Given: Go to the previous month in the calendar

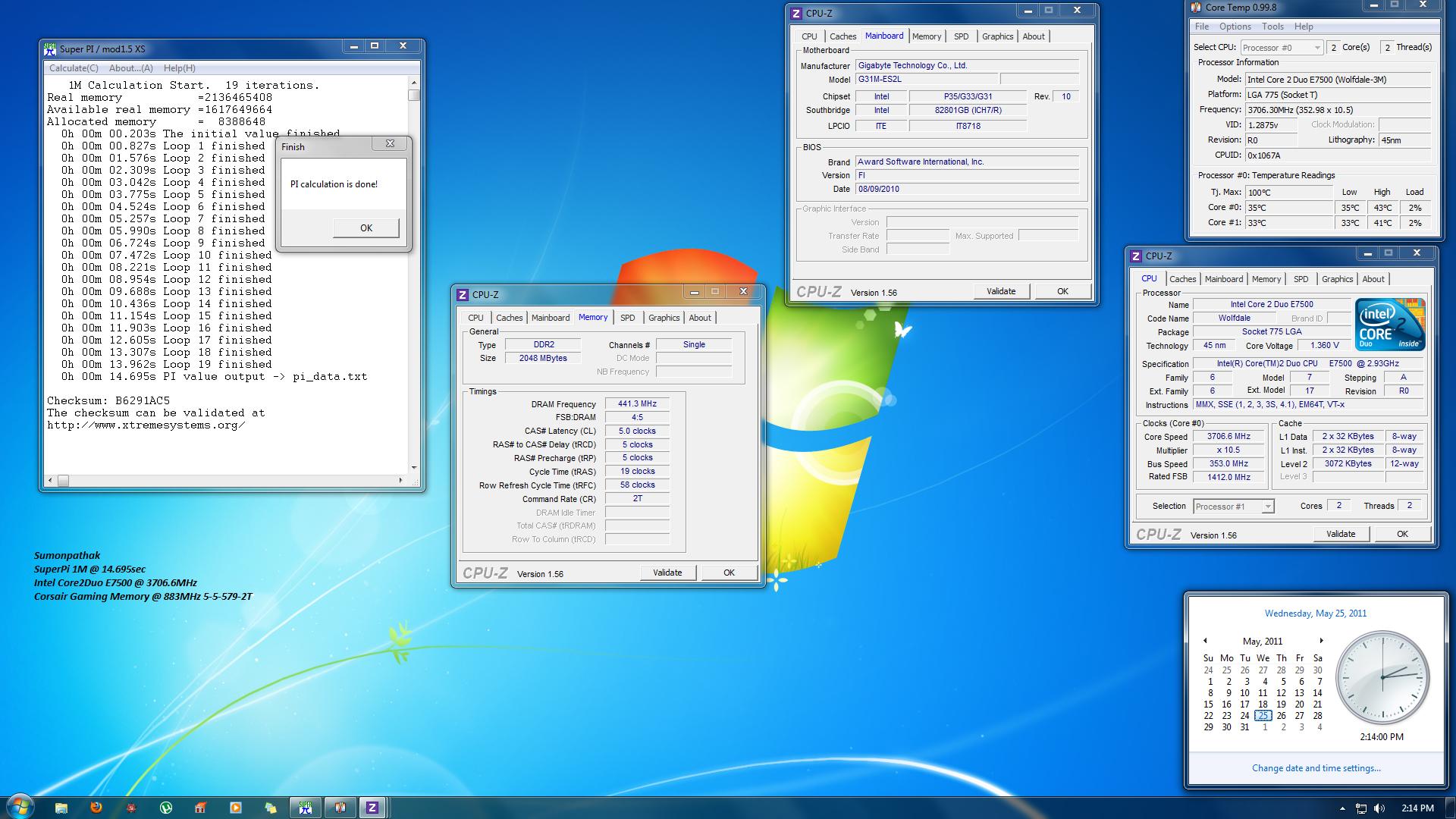Looking at the screenshot, I should (1205, 641).
